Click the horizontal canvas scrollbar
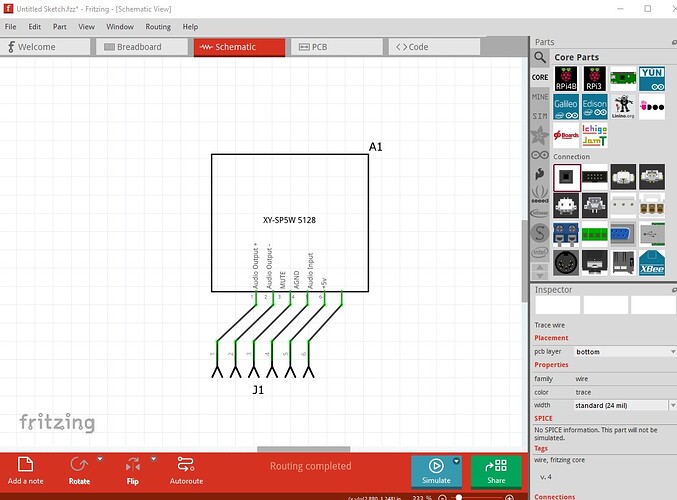Viewport: 677px width, 500px height. click(304, 449)
